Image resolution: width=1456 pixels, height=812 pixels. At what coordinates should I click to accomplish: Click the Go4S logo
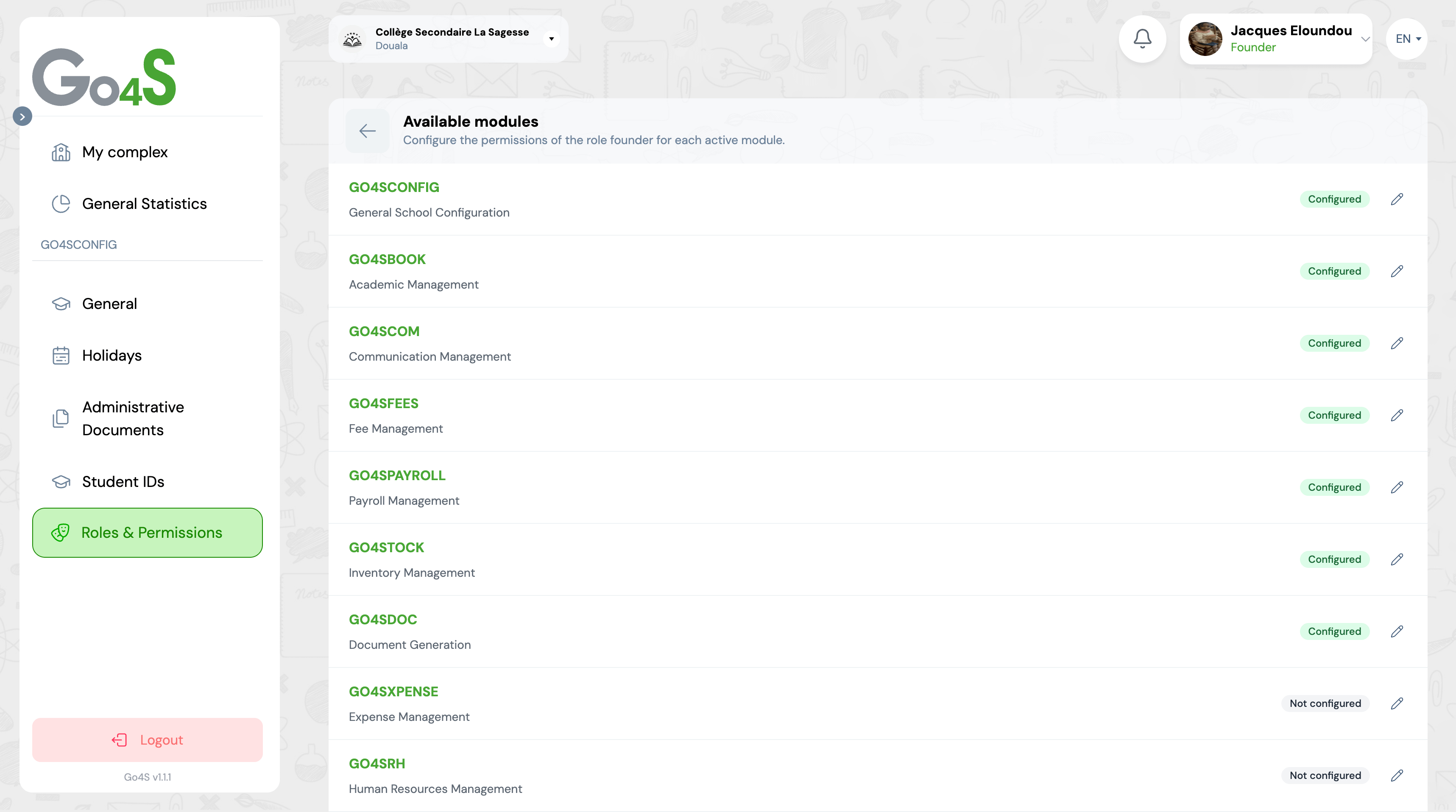(x=104, y=78)
